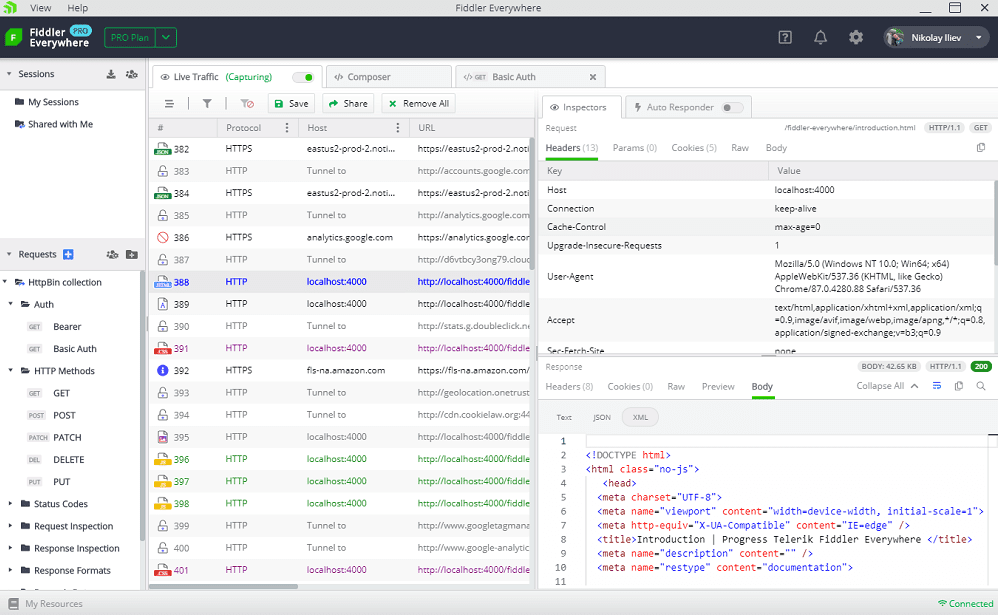Select session 392 fls-na.amazon.com row
998x615 pixels.
pos(342,370)
